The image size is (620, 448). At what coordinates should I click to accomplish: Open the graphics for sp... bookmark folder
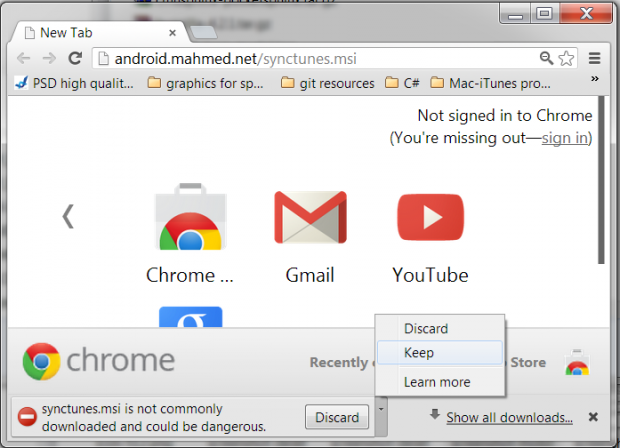(205, 83)
